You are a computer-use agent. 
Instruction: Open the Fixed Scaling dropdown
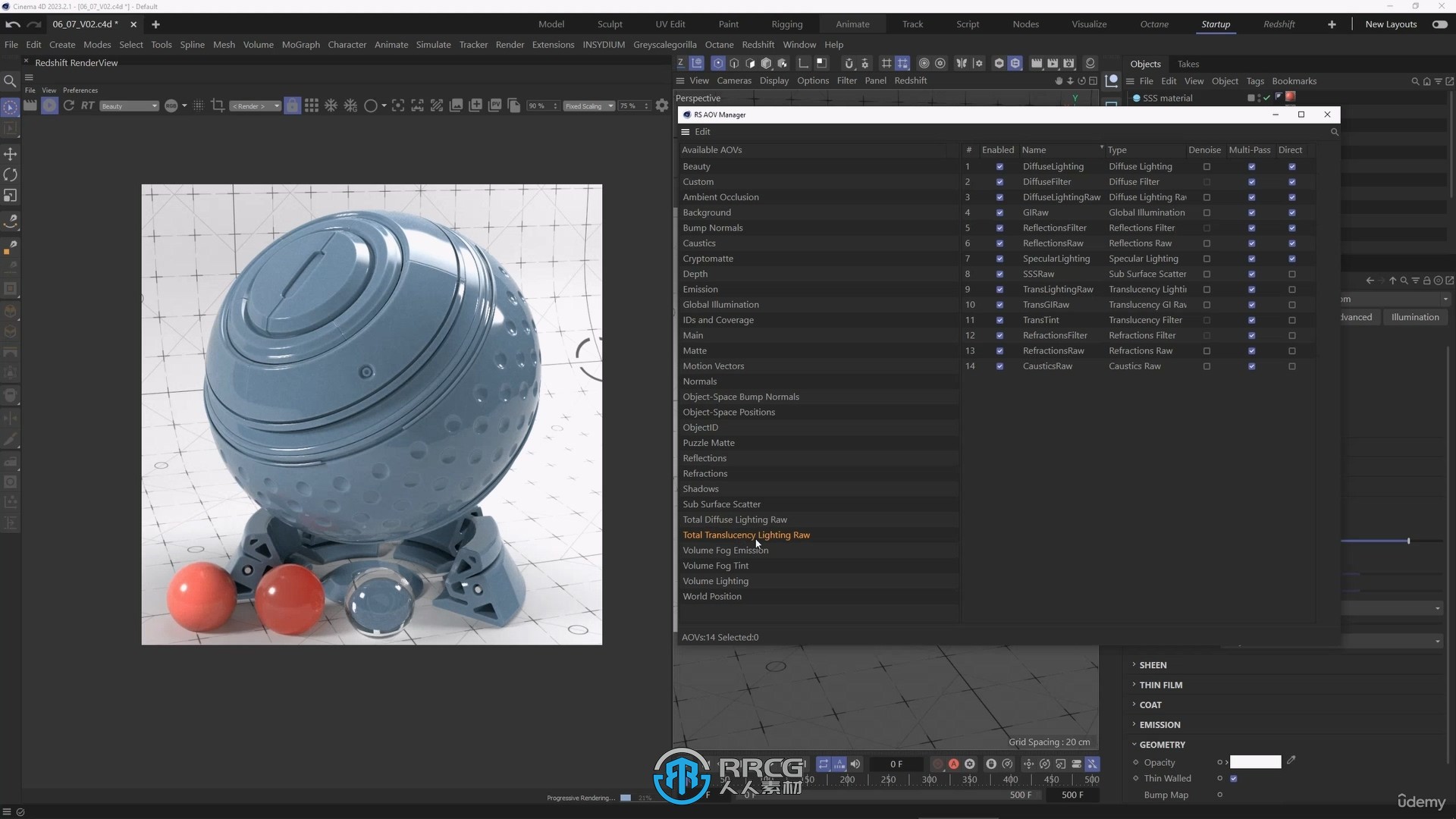tap(588, 106)
